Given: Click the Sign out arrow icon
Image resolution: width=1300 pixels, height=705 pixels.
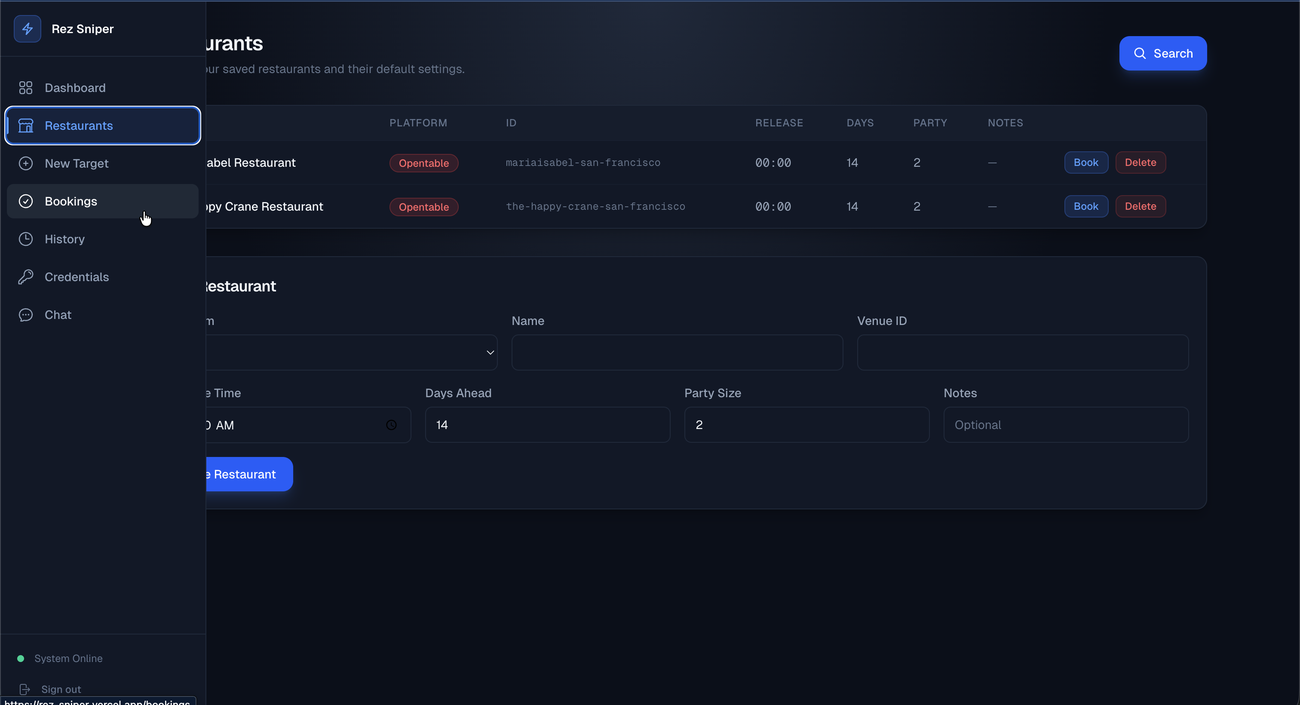Looking at the screenshot, I should click(25, 689).
